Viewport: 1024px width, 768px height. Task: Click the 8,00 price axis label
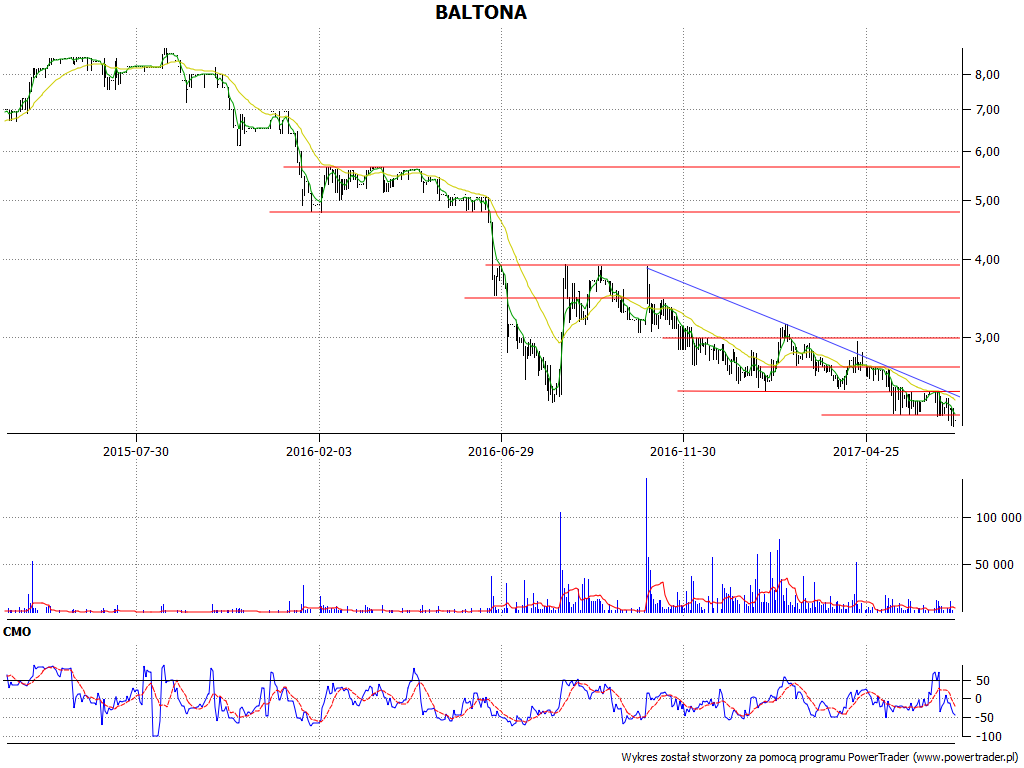coord(987,74)
